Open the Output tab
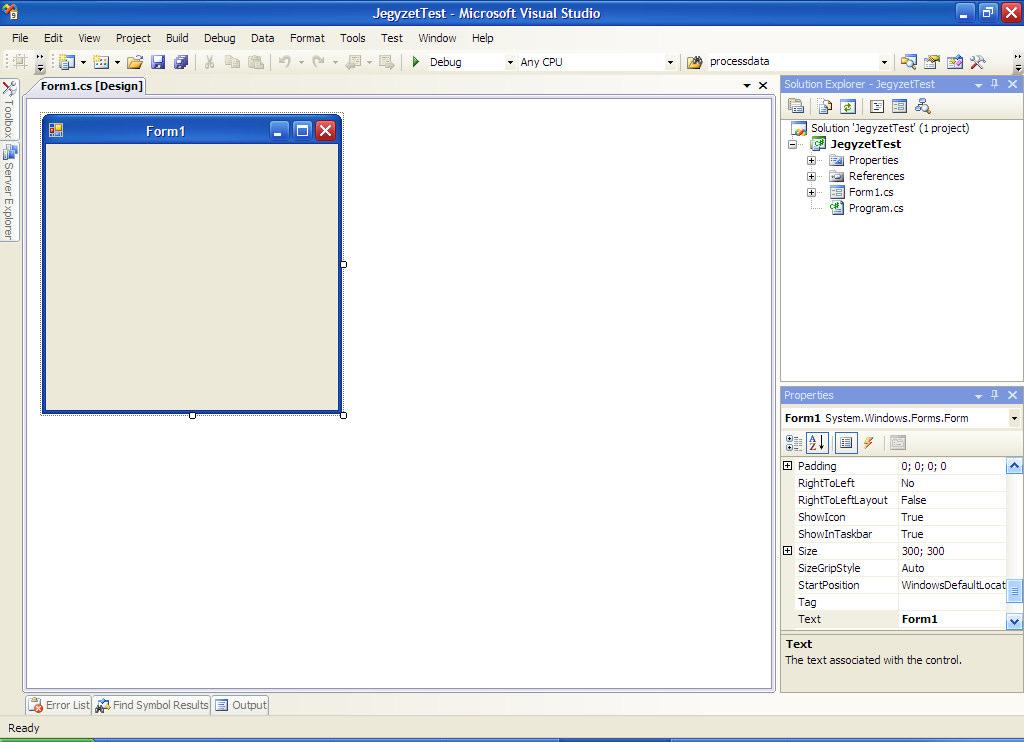The width and height of the screenshot is (1024, 742). coord(241,705)
